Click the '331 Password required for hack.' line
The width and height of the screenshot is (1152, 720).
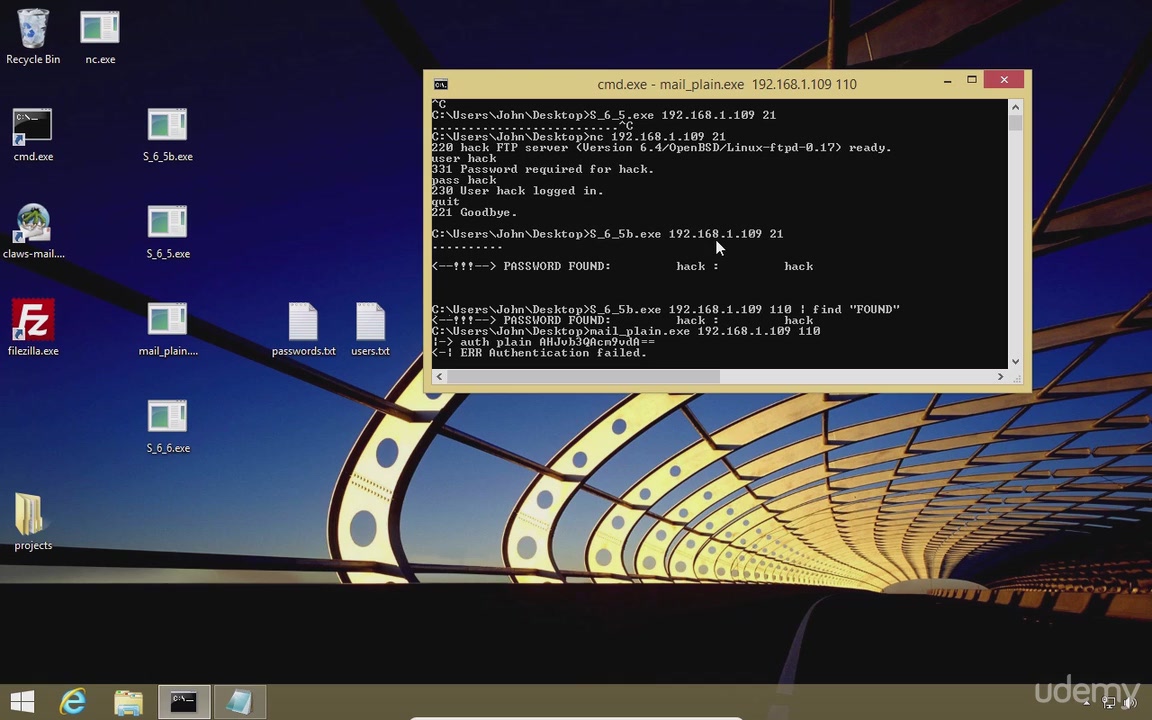(543, 169)
